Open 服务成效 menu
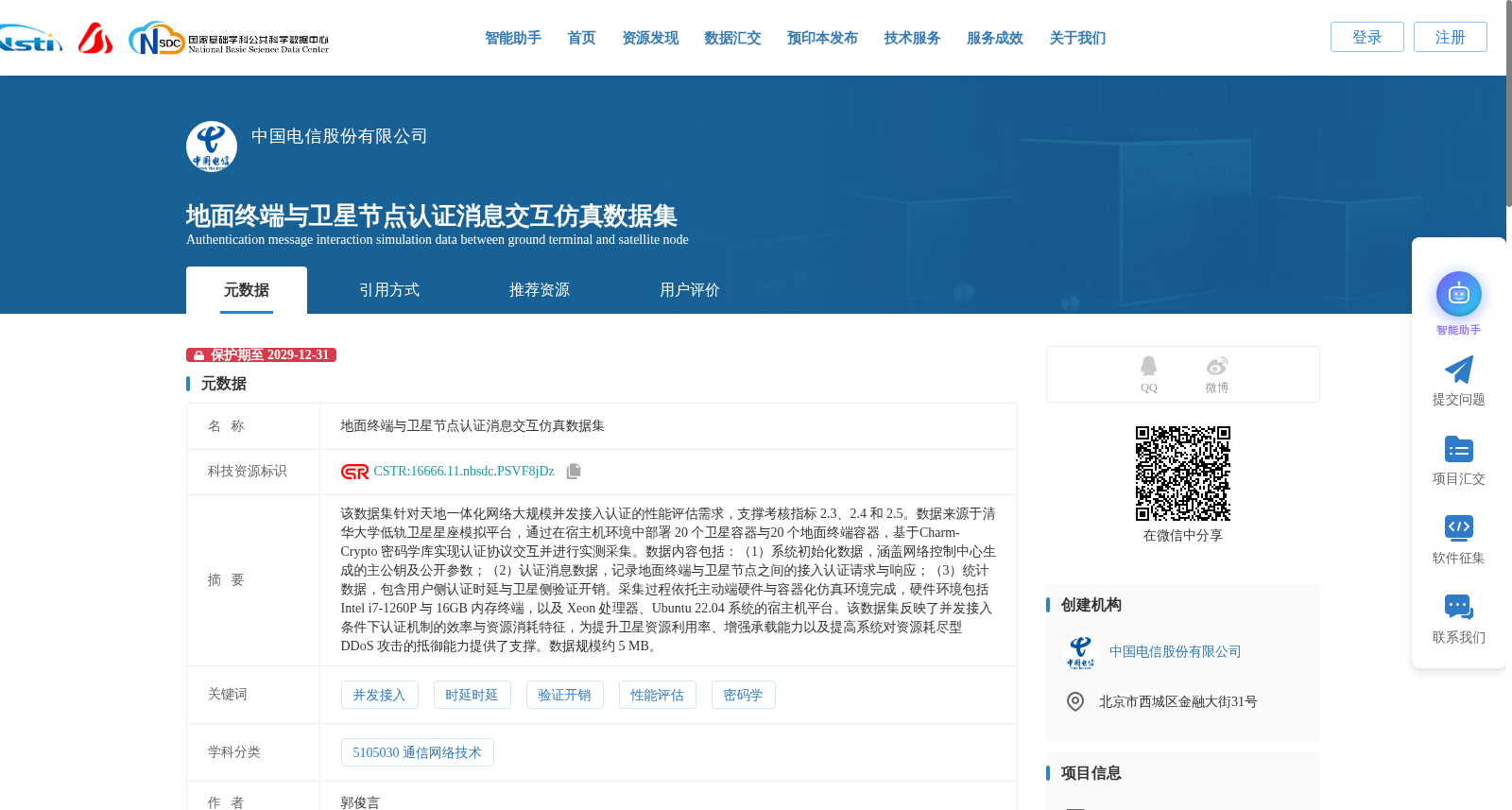The width and height of the screenshot is (1512, 810). pyautogui.click(x=995, y=38)
